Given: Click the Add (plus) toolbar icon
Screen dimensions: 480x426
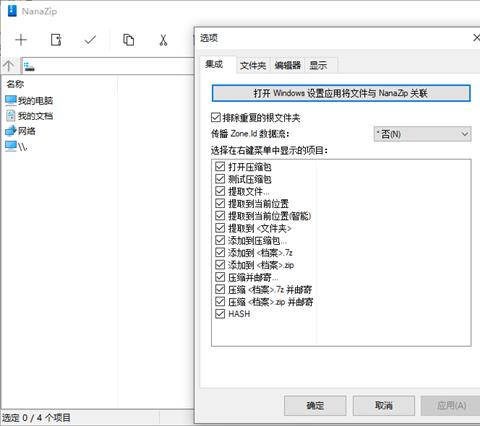Looking at the screenshot, I should coord(21,40).
